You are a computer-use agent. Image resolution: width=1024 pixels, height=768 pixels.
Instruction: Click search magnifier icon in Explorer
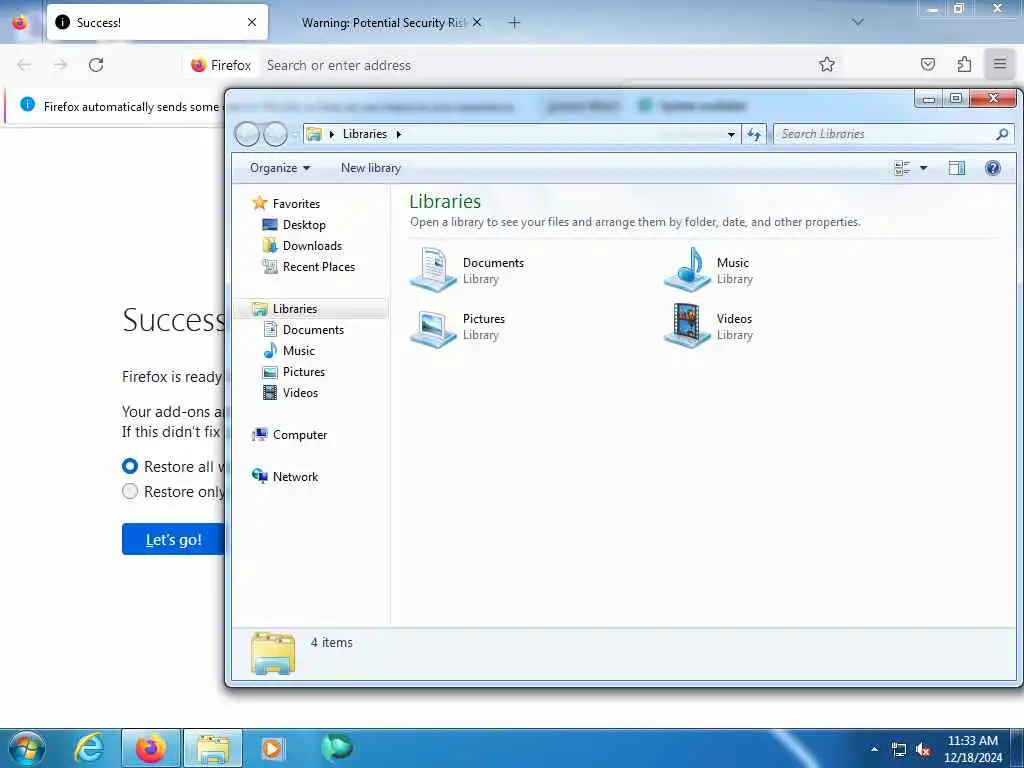1002,134
